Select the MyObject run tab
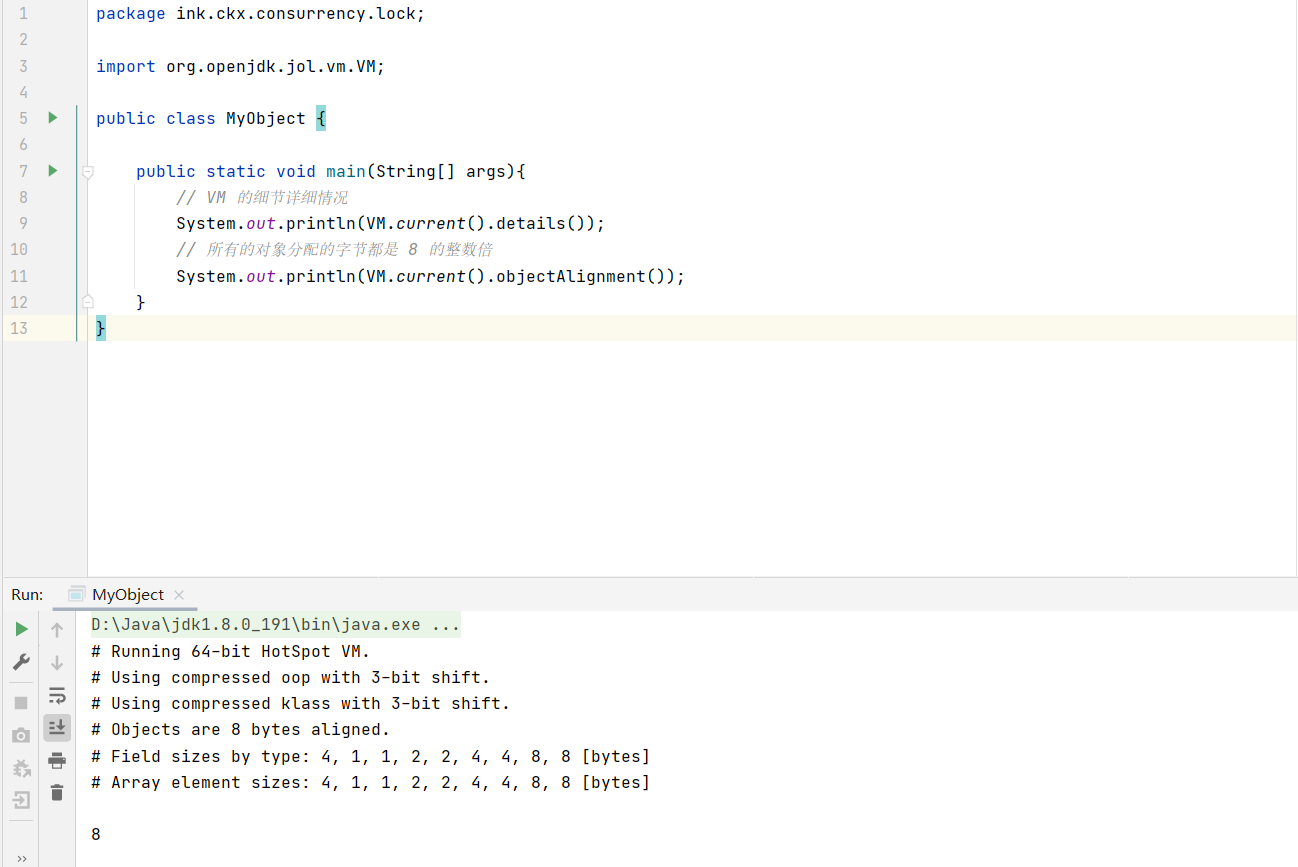Image resolution: width=1298 pixels, height=867 pixels. tap(127, 595)
